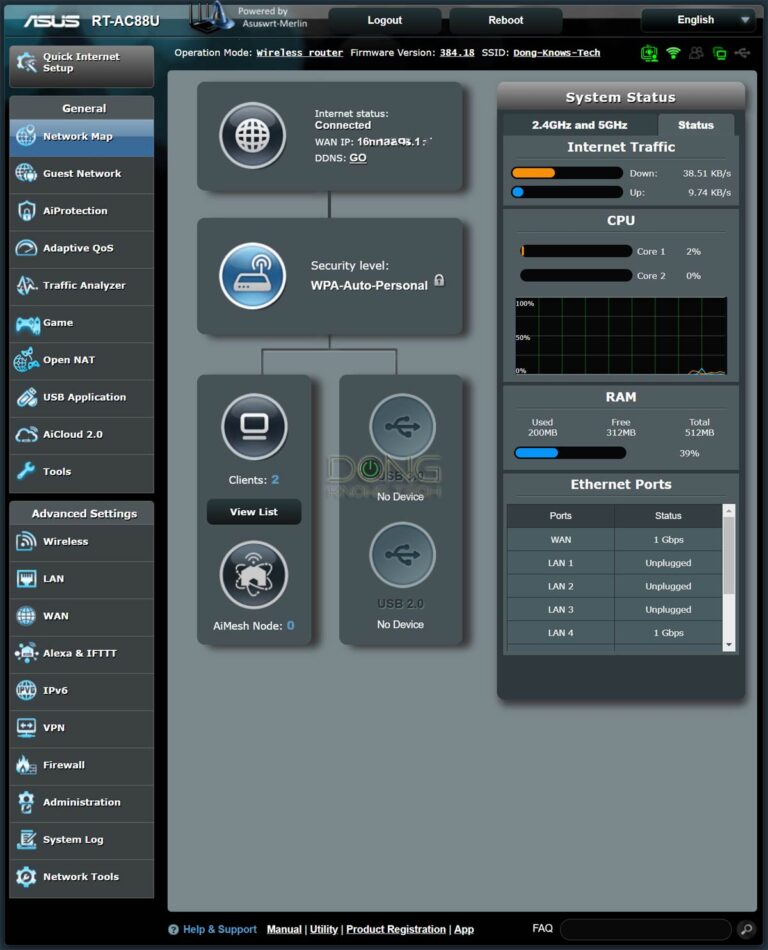The width and height of the screenshot is (768, 950).
Task: Open USB Application icon
Action: 26,397
